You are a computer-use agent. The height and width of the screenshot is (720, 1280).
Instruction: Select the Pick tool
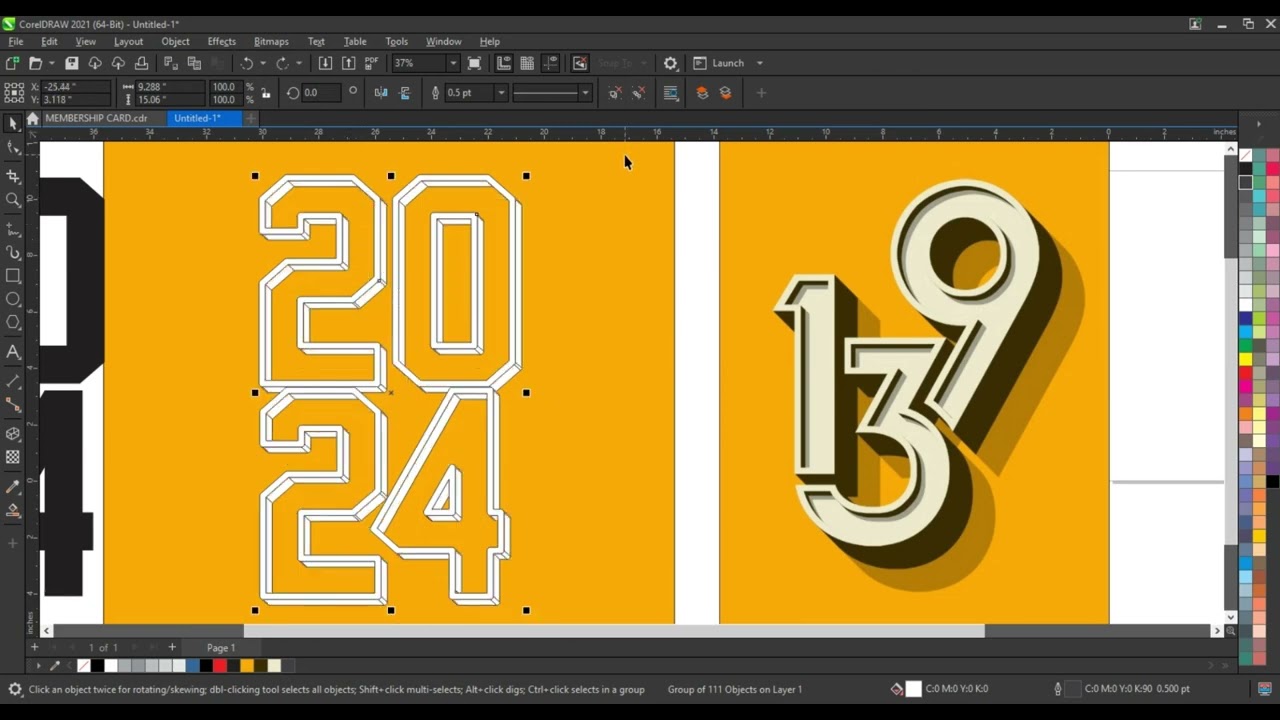pyautogui.click(x=13, y=124)
